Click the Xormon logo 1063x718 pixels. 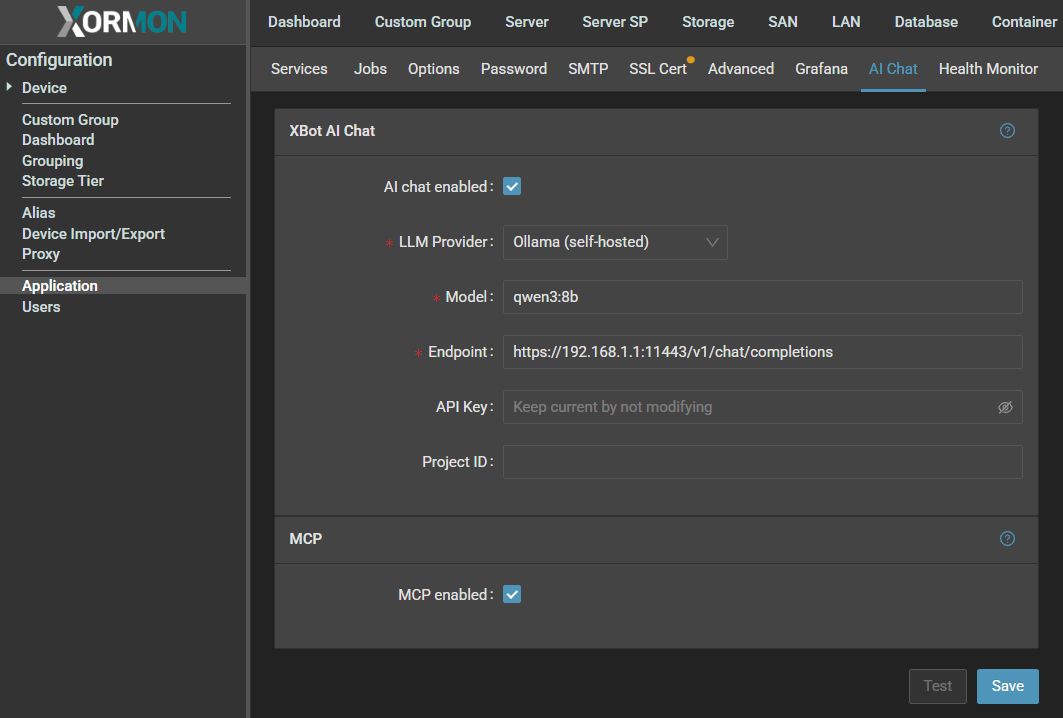pyautogui.click(x=122, y=22)
